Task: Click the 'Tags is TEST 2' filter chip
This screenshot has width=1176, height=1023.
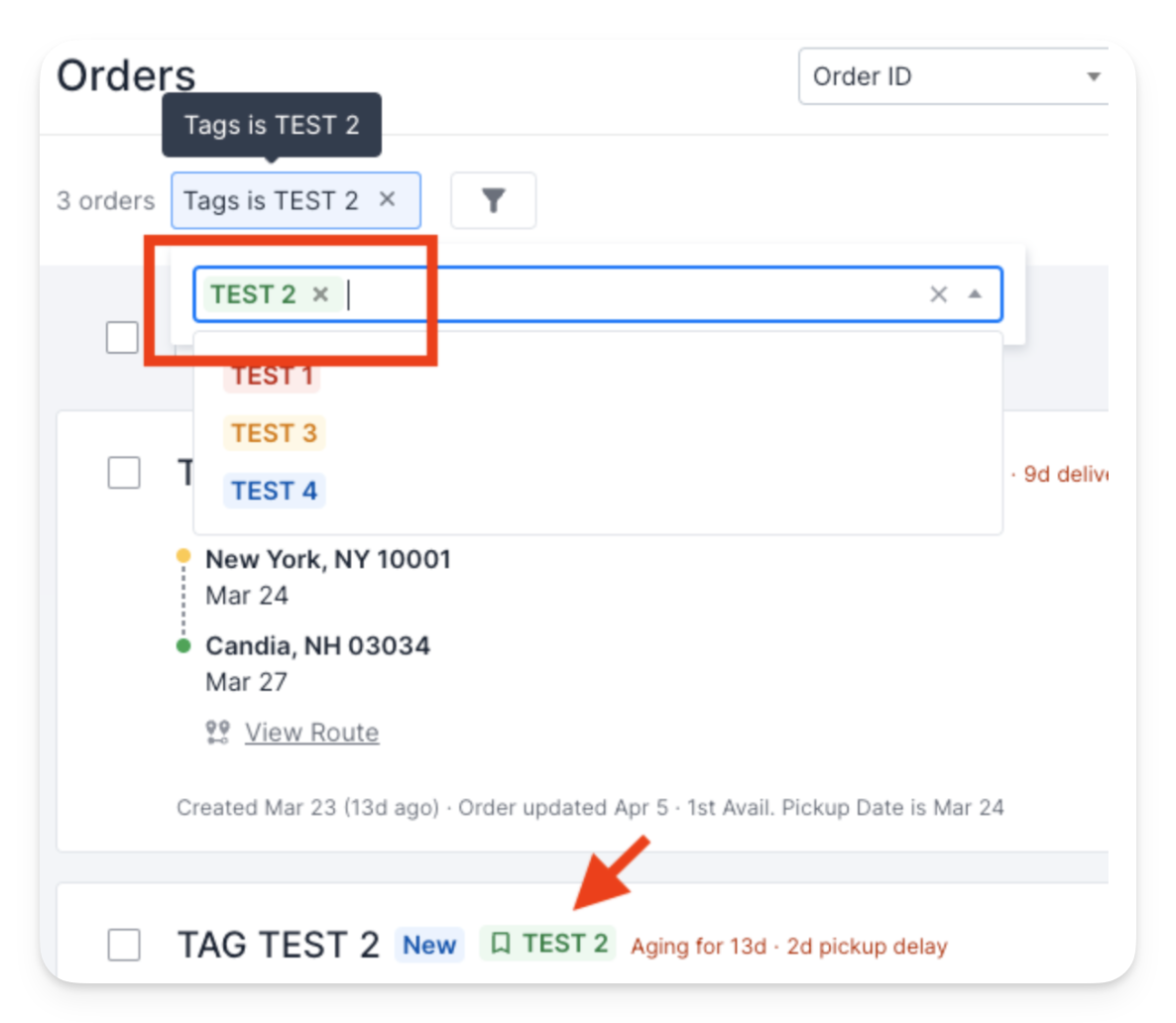Action: tap(271, 200)
